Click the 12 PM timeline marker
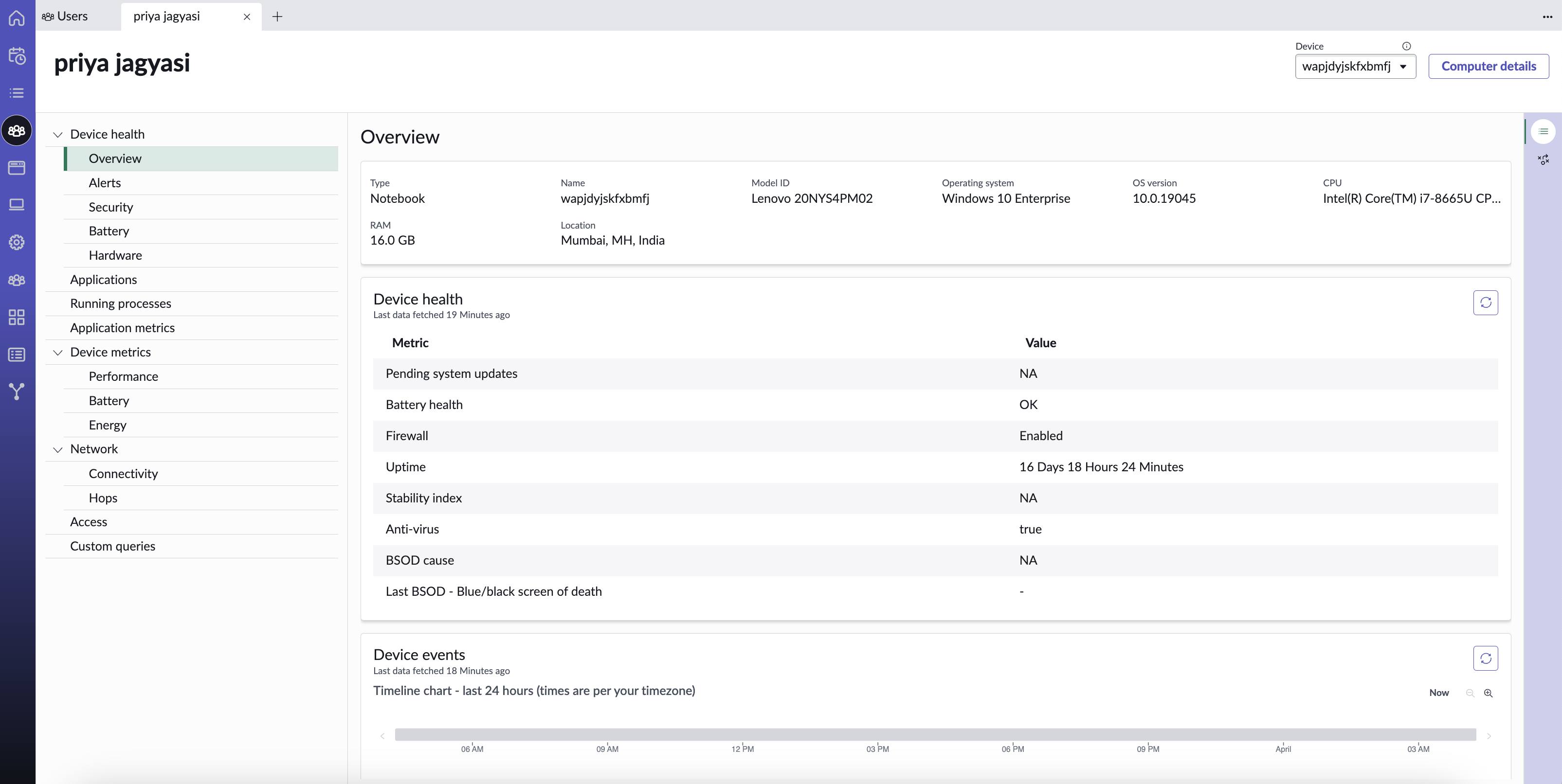Viewport: 1562px width, 784px height. click(x=742, y=749)
